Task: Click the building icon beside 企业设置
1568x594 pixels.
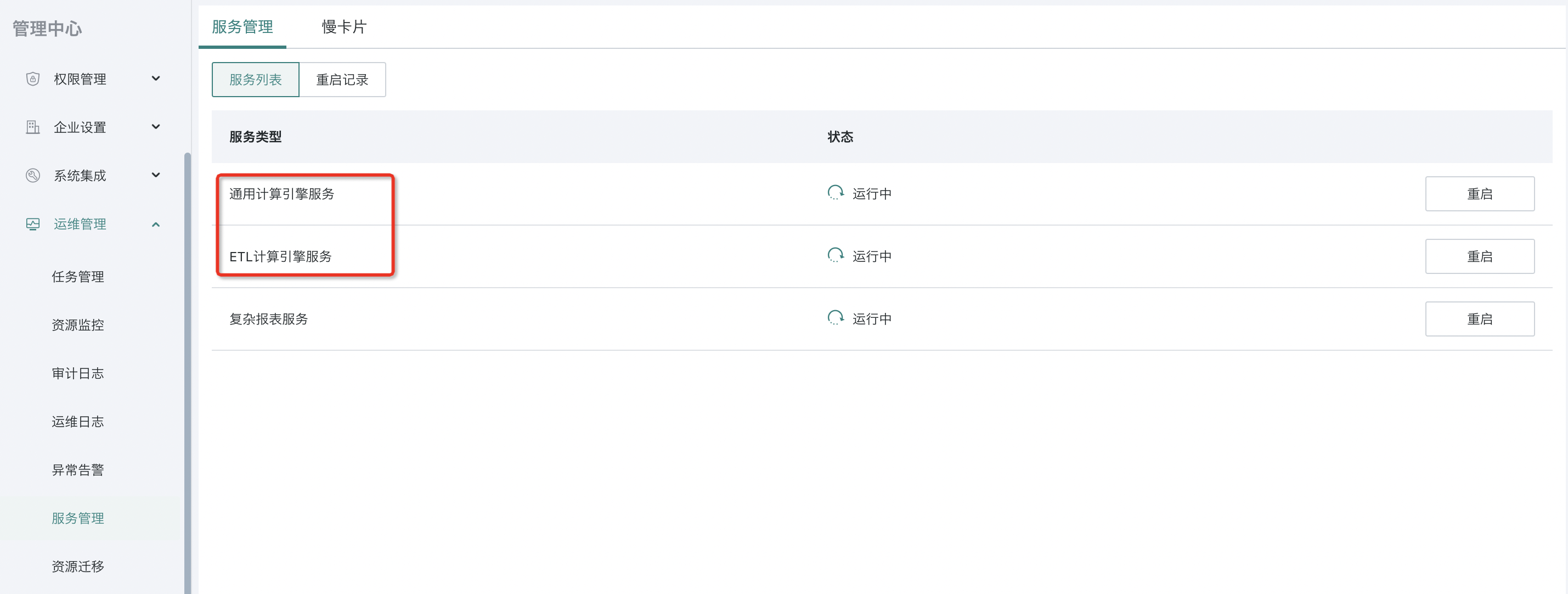Action: click(x=33, y=127)
